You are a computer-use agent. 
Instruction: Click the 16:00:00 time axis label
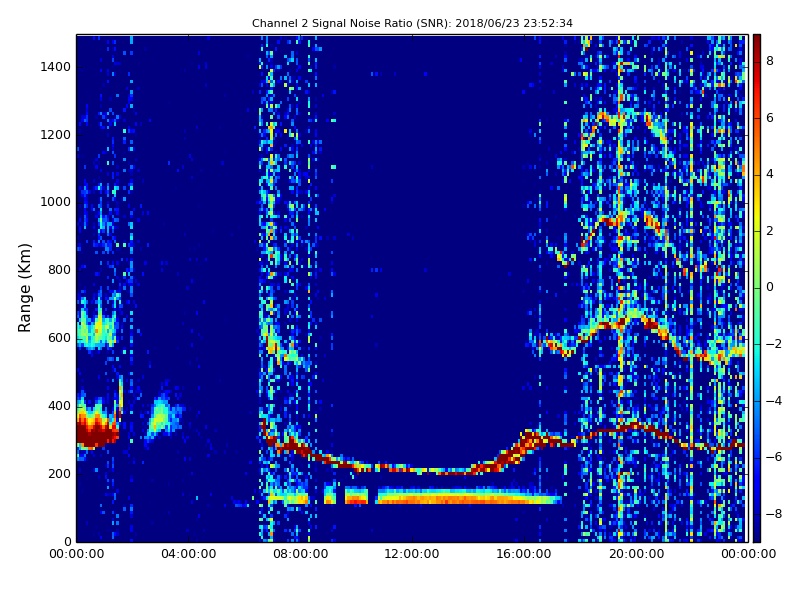tap(524, 554)
